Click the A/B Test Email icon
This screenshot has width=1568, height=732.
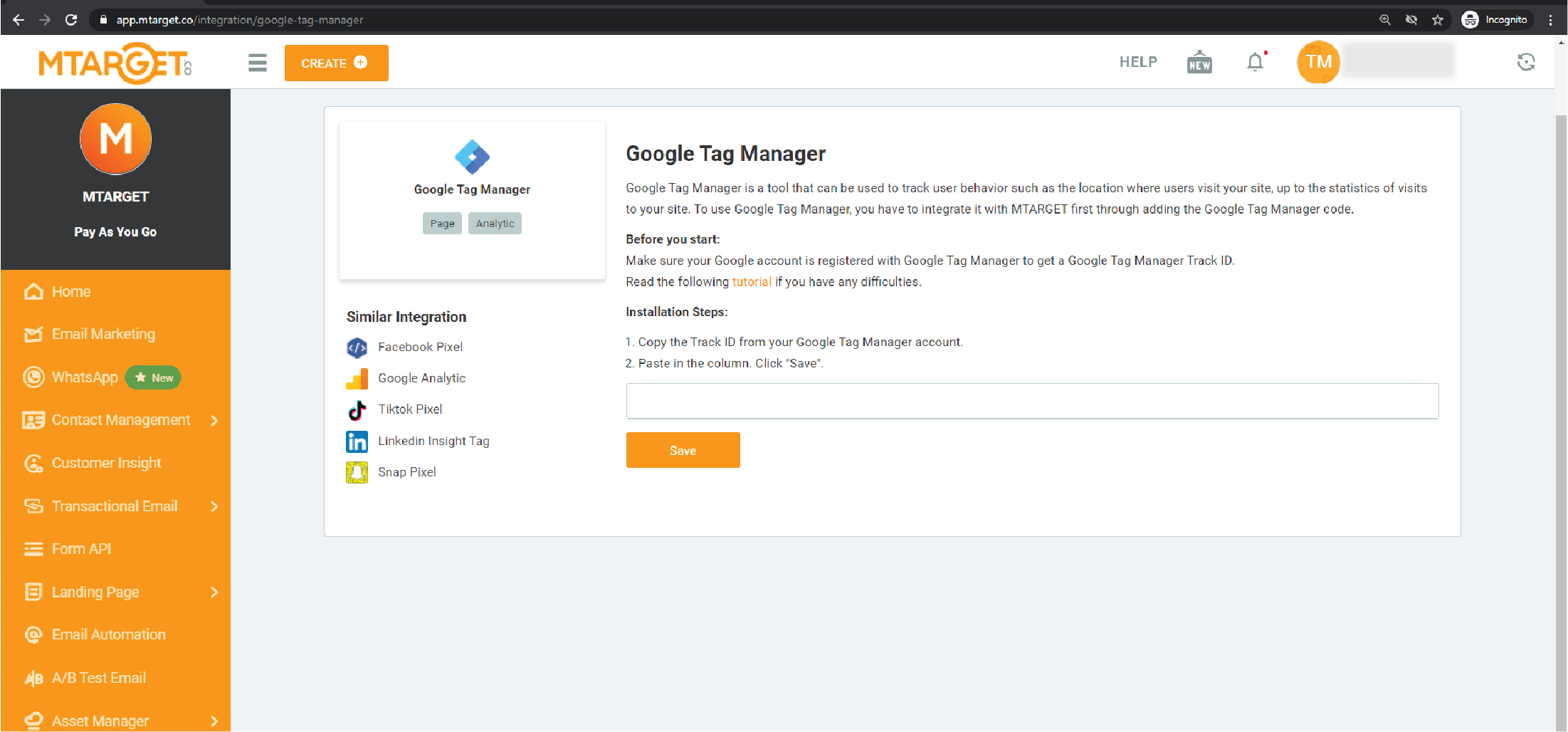pos(33,678)
